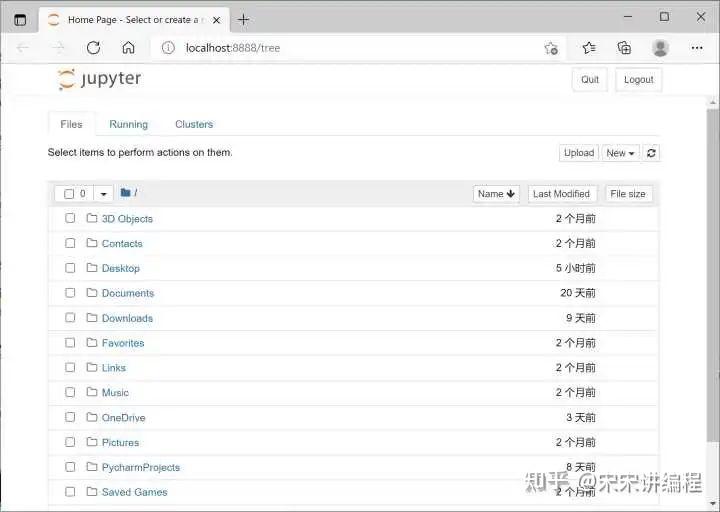Screen dimensions: 720x512
Task: Click the scrollbar up arrow
Action: (x=713, y=102)
